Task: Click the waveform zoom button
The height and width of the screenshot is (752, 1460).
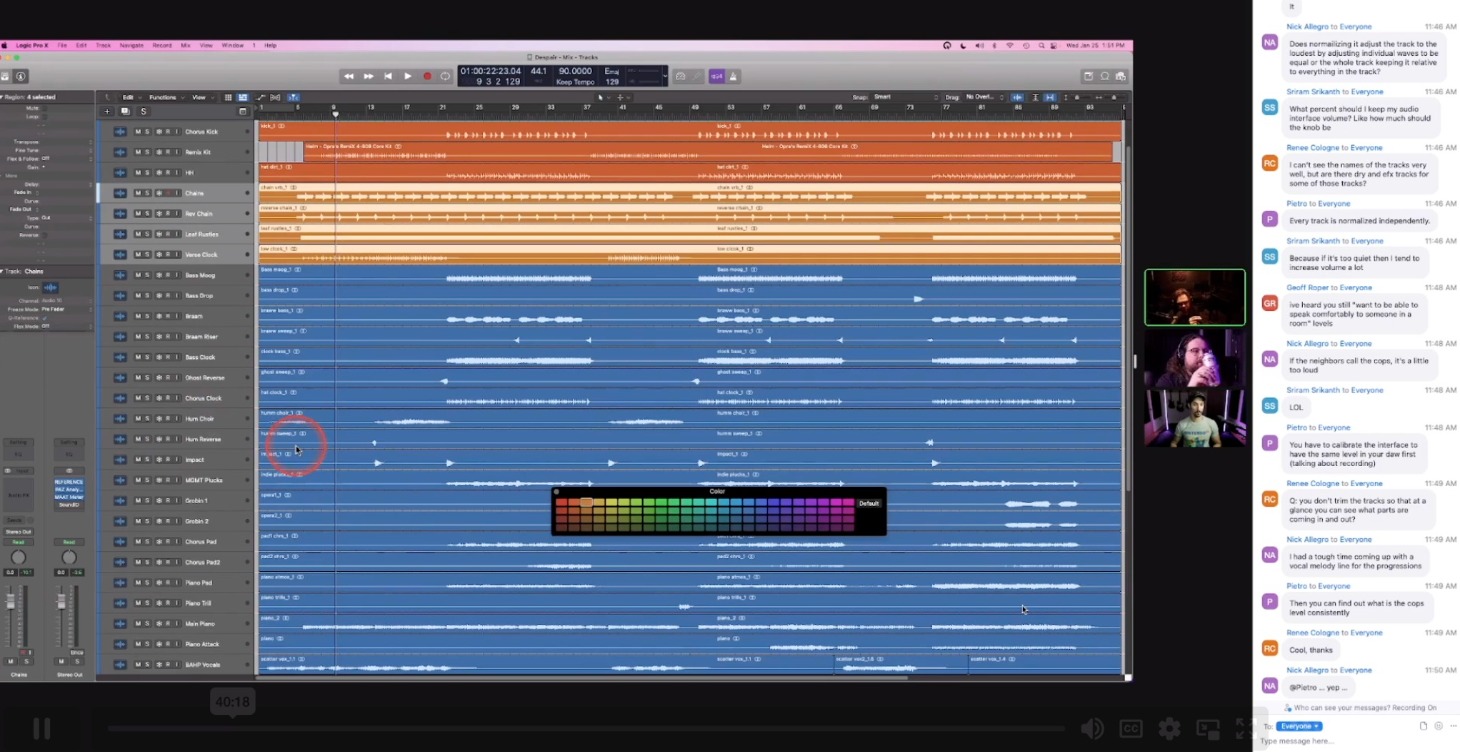Action: [1018, 97]
